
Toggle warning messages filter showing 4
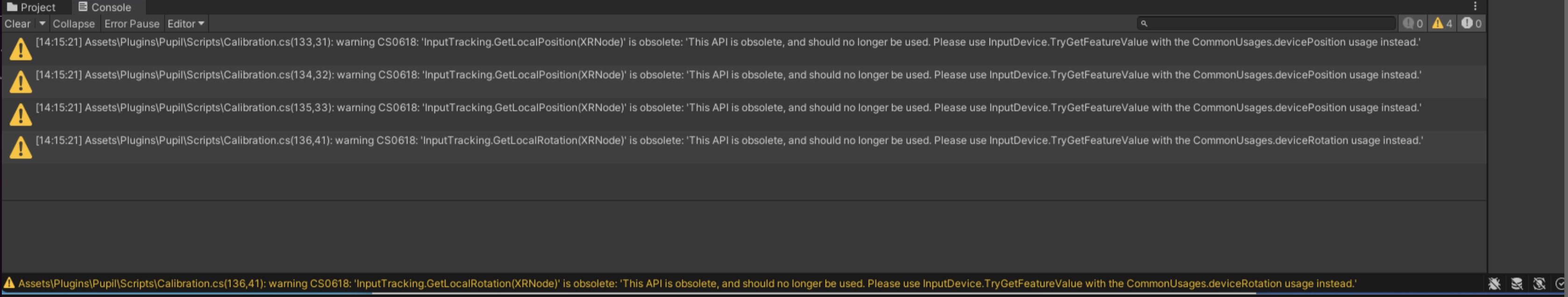pyautogui.click(x=1441, y=24)
